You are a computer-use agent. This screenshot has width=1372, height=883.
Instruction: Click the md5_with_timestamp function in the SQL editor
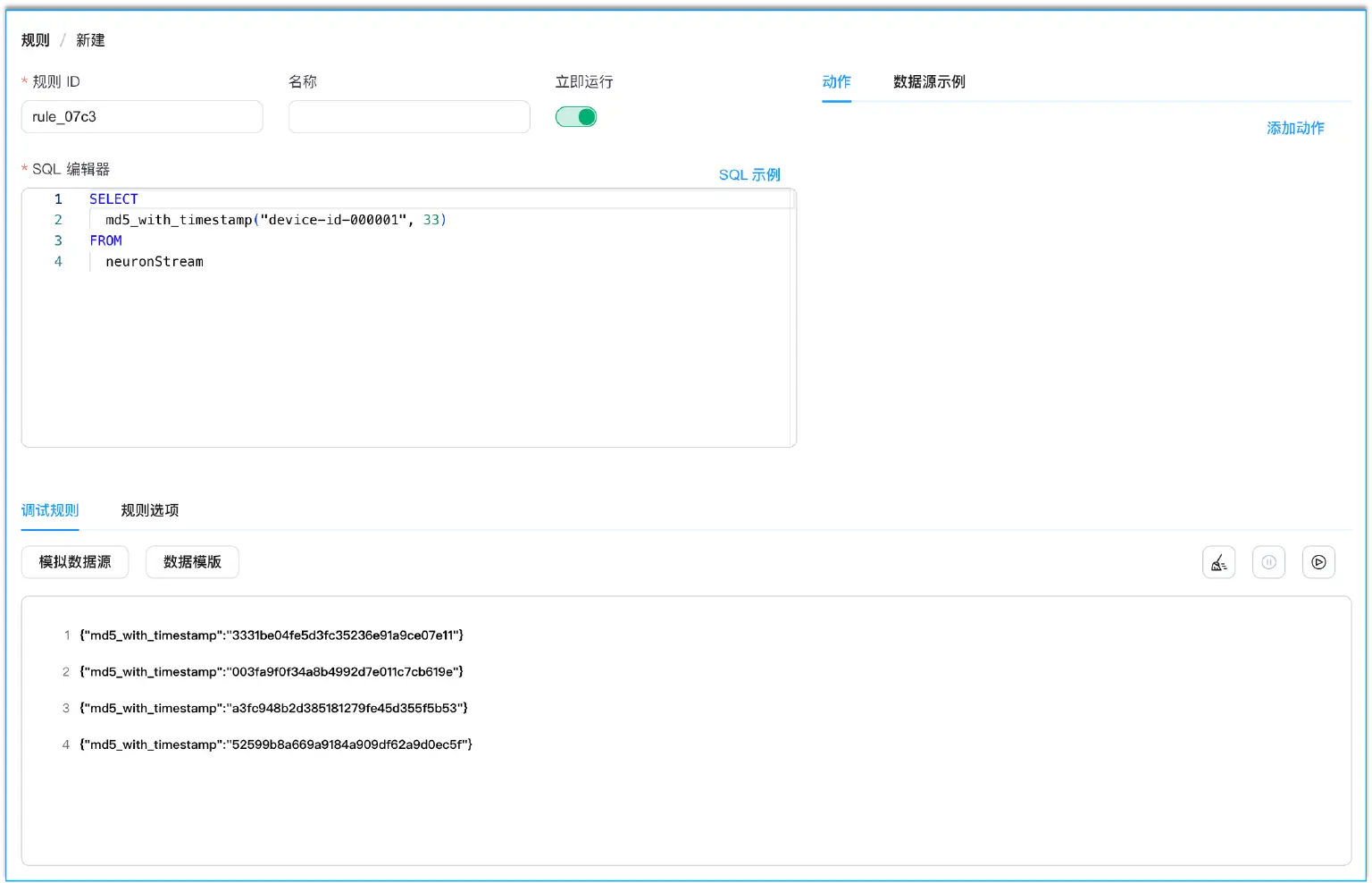179,220
